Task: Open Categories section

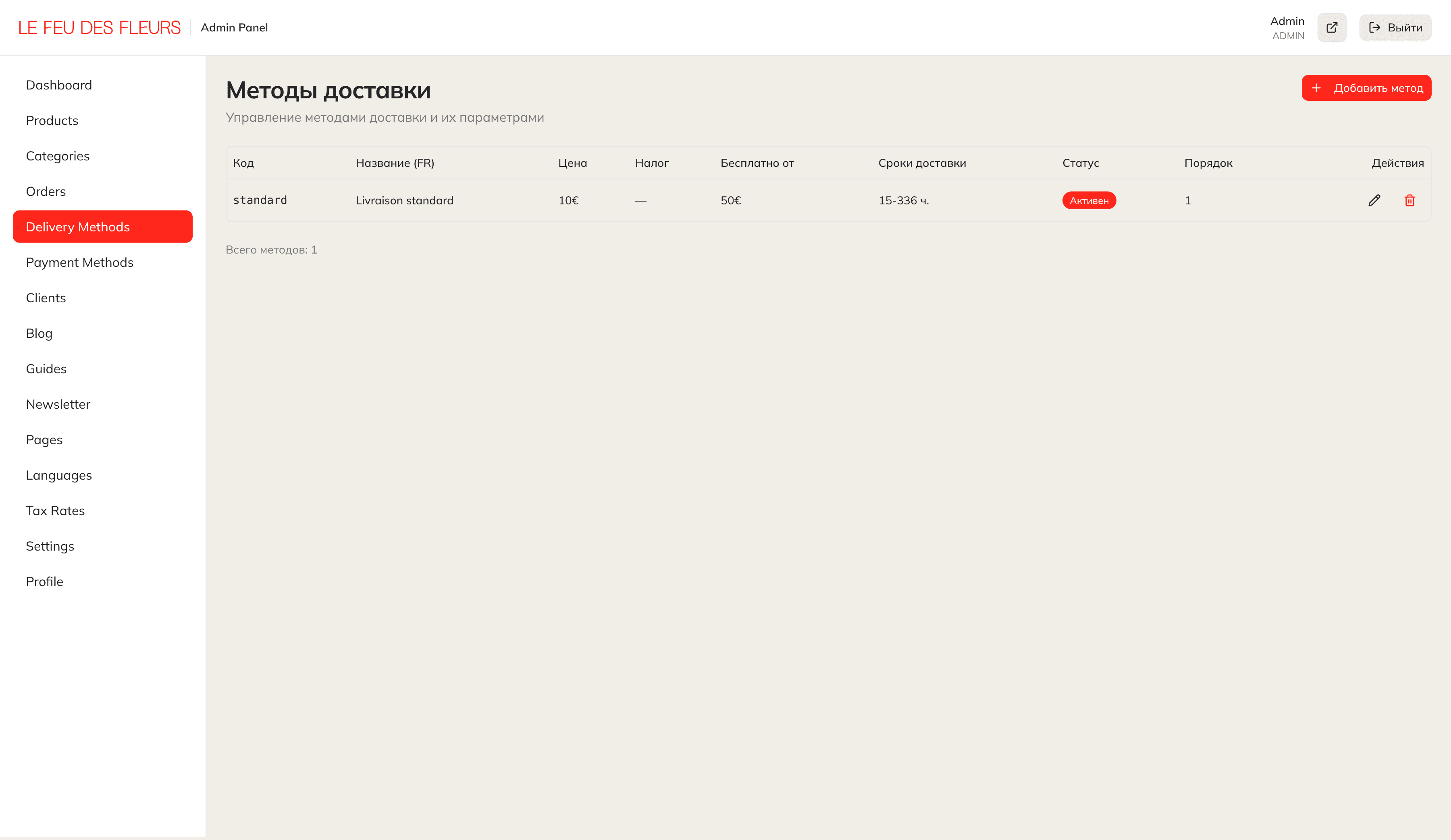Action: coord(58,156)
